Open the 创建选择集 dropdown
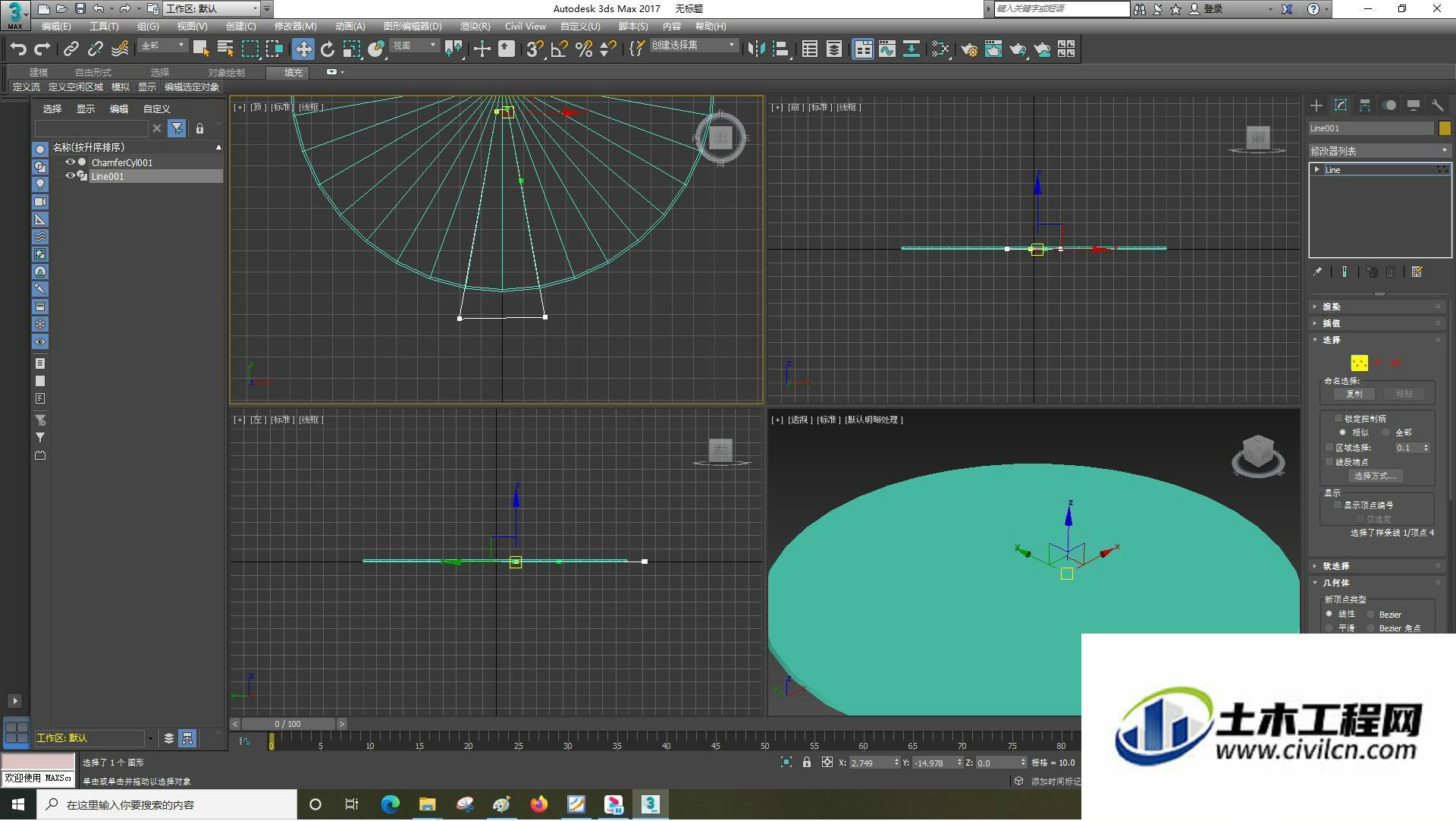 tap(694, 46)
